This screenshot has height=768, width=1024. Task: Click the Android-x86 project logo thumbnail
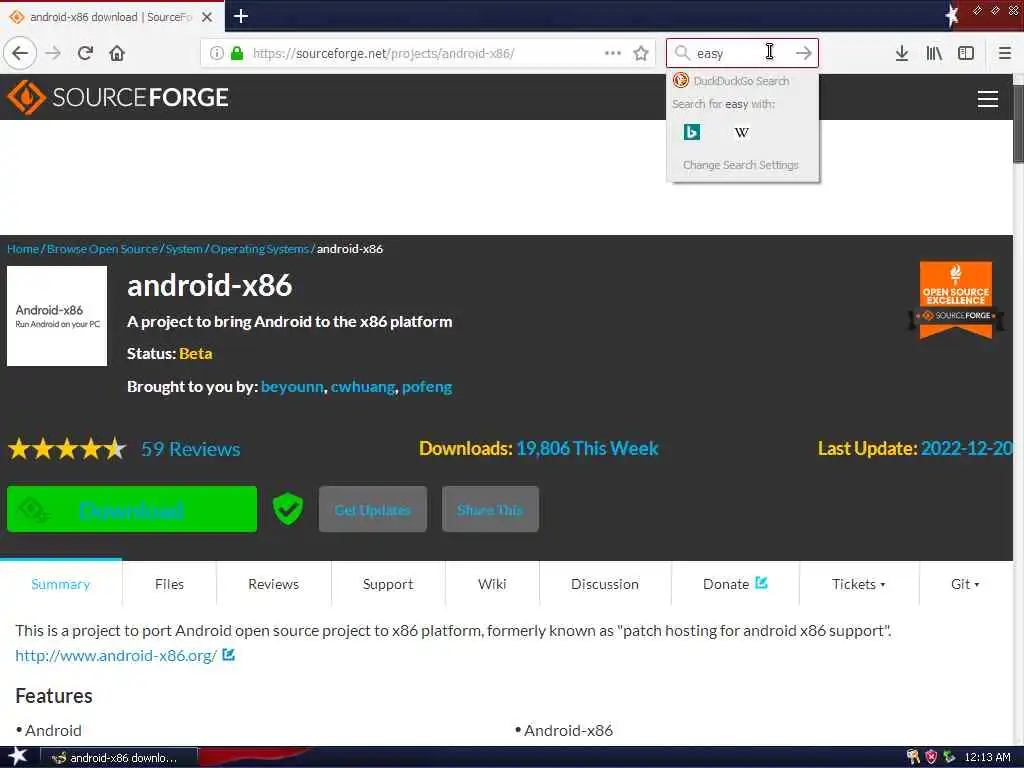tap(57, 315)
